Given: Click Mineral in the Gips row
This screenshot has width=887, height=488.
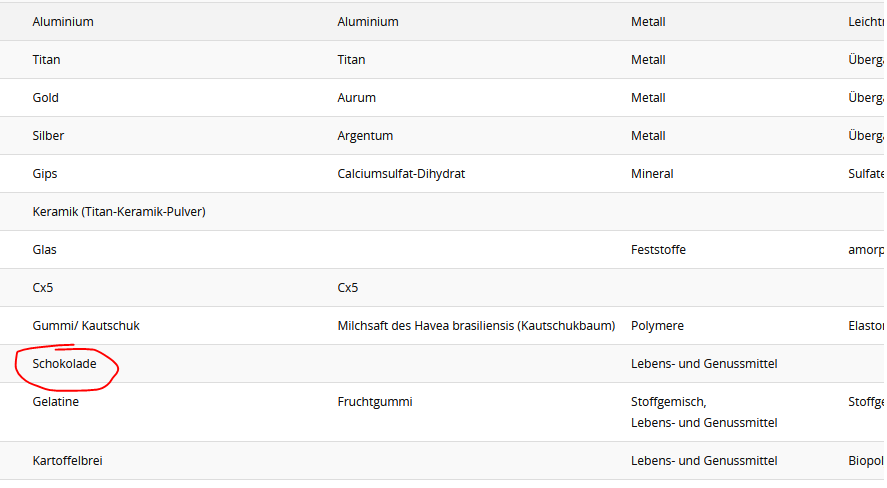Looking at the screenshot, I should coord(652,174).
